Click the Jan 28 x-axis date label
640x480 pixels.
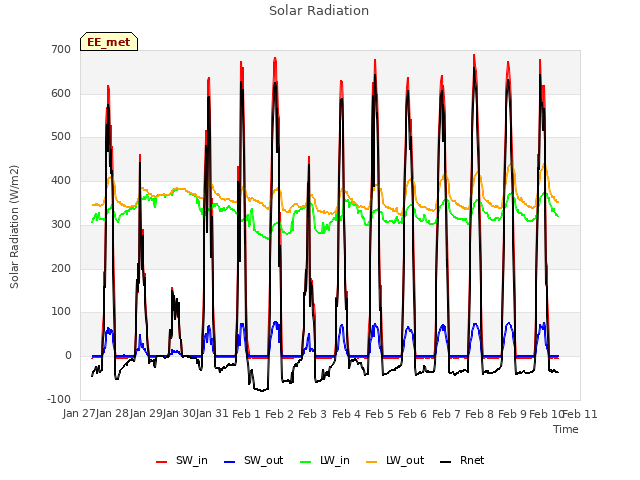coord(113,414)
